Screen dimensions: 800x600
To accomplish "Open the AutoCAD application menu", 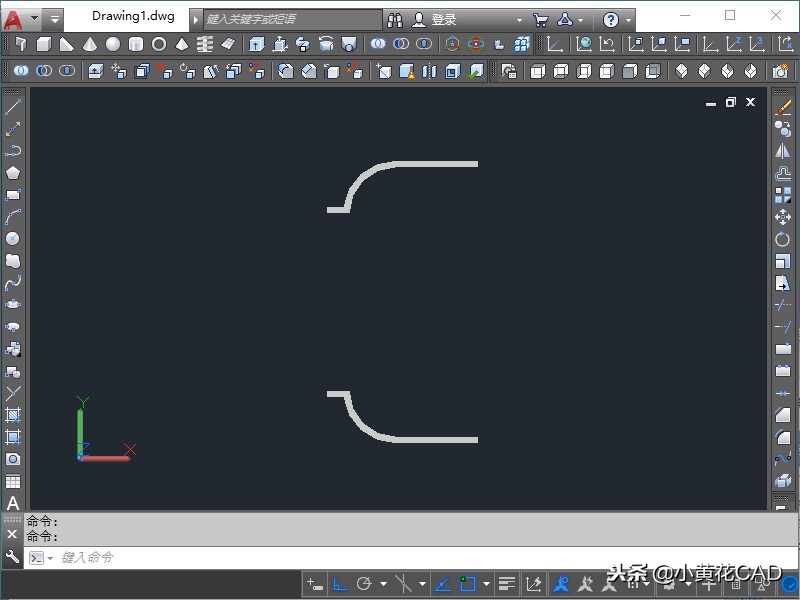I will [14, 19].
